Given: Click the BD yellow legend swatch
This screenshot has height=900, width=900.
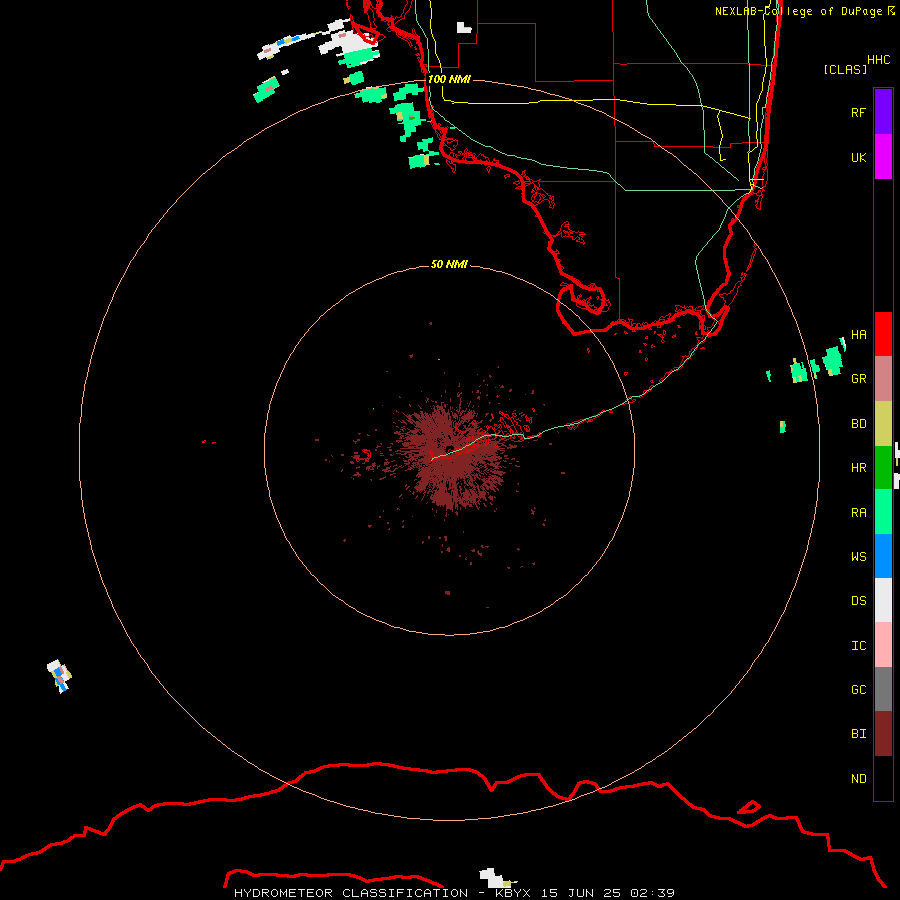Looking at the screenshot, I should tap(883, 423).
